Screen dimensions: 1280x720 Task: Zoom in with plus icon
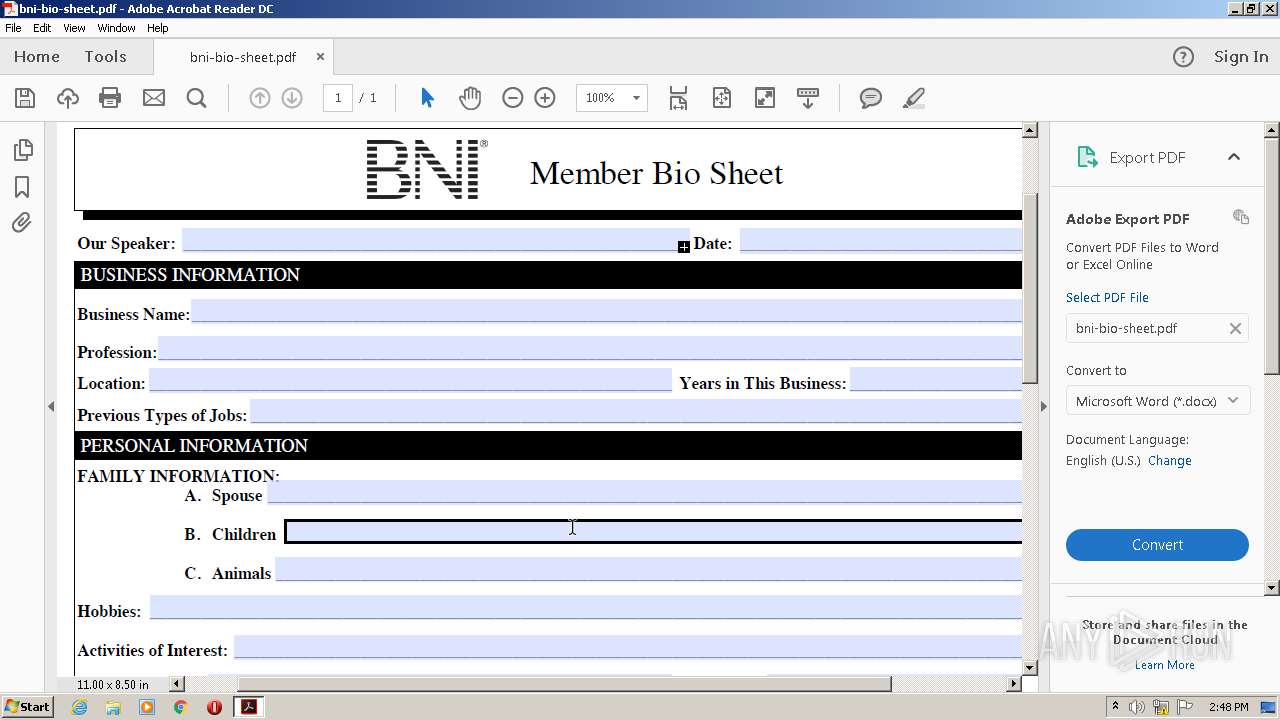pos(545,98)
